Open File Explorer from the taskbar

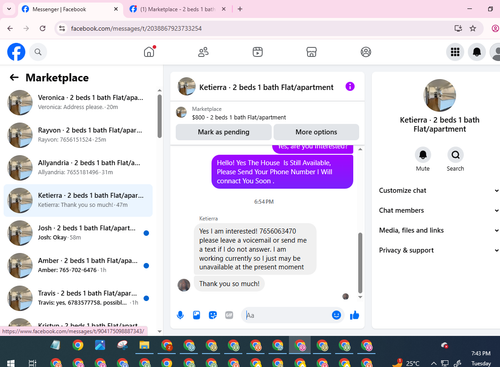click(x=144, y=346)
